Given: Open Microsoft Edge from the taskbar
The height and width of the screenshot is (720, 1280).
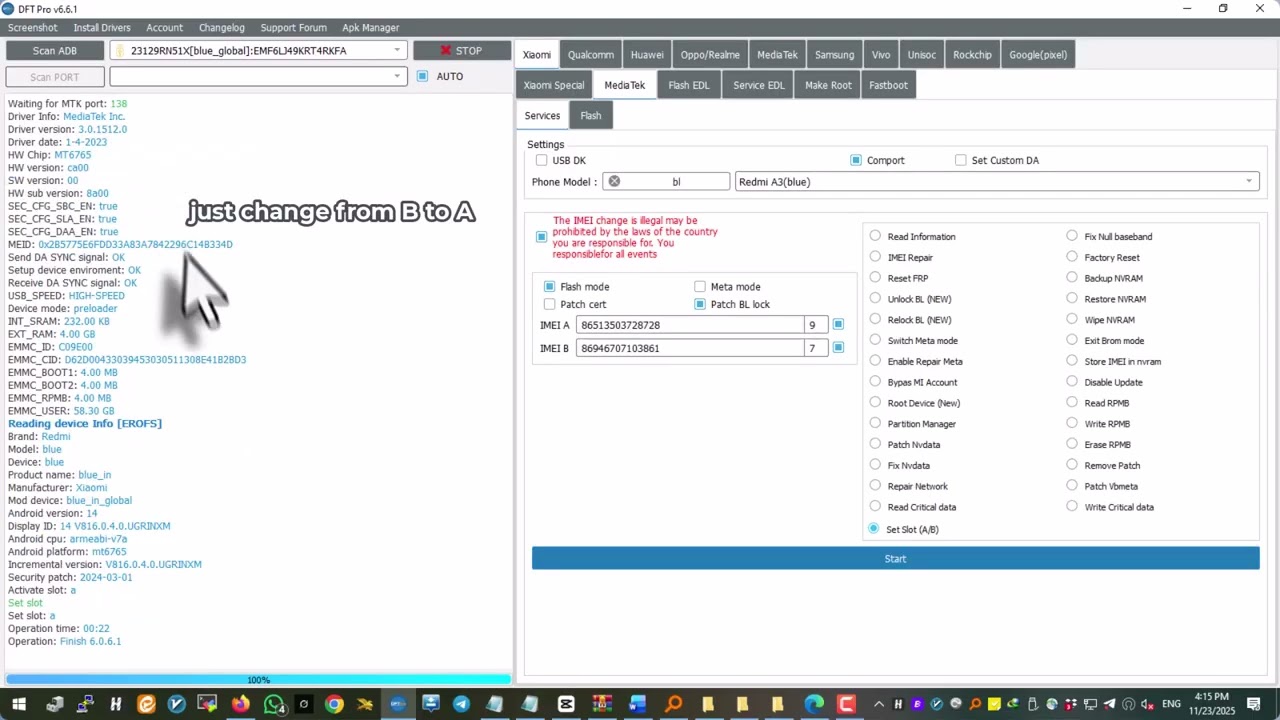Looking at the screenshot, I should (x=815, y=705).
